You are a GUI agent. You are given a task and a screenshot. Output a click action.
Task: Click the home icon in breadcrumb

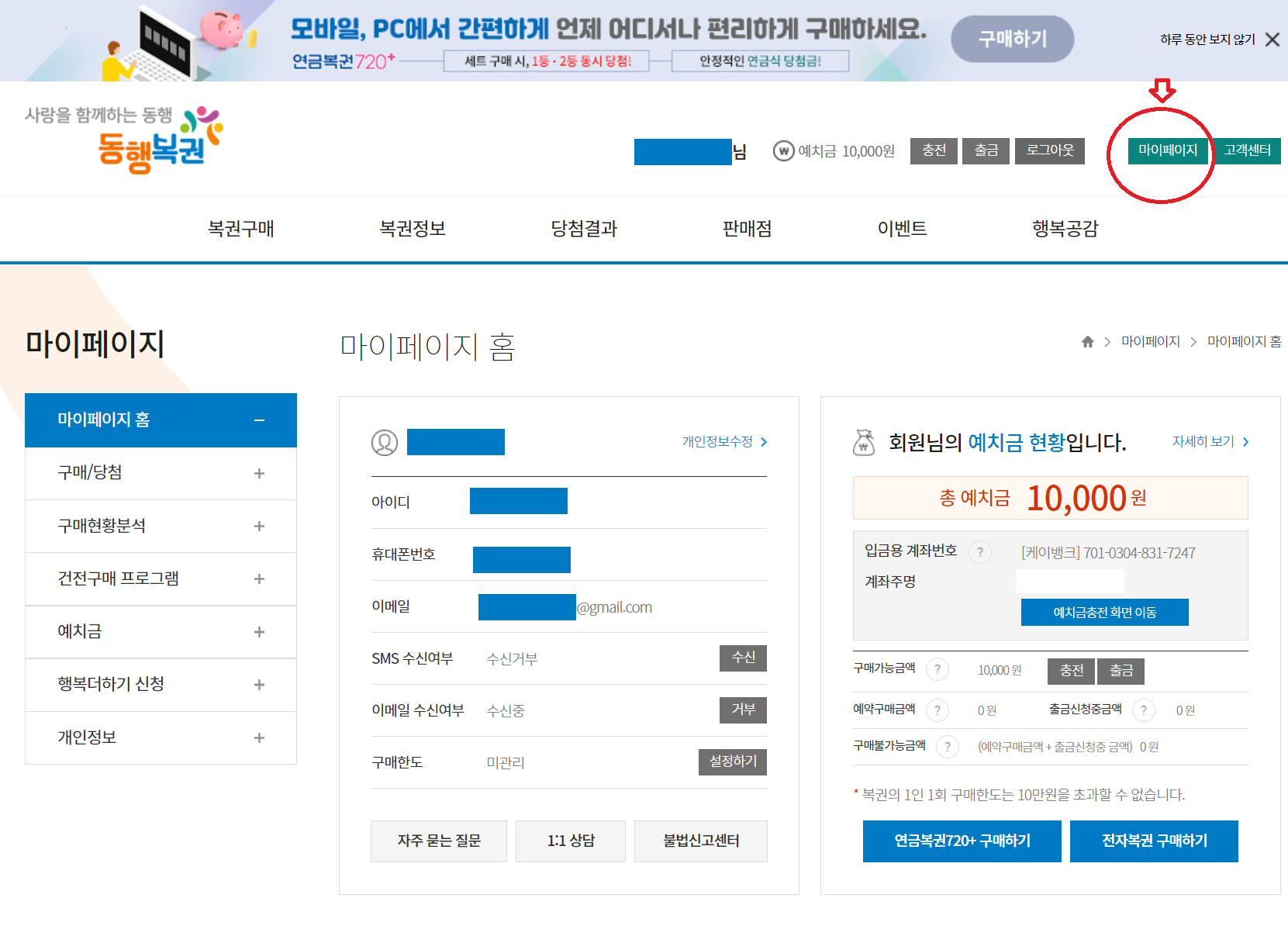pos(1088,342)
